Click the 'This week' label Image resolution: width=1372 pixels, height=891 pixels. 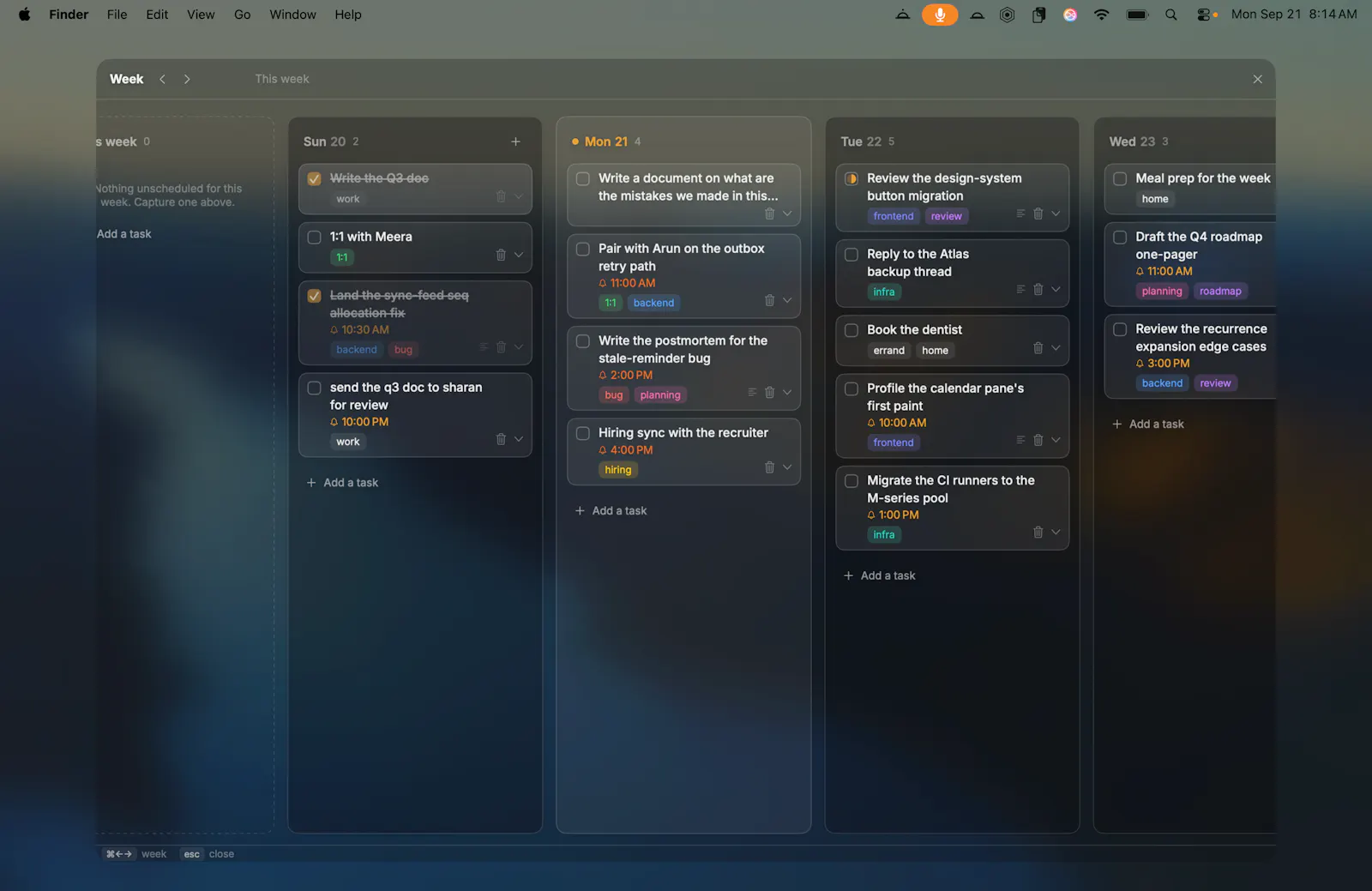coord(282,79)
